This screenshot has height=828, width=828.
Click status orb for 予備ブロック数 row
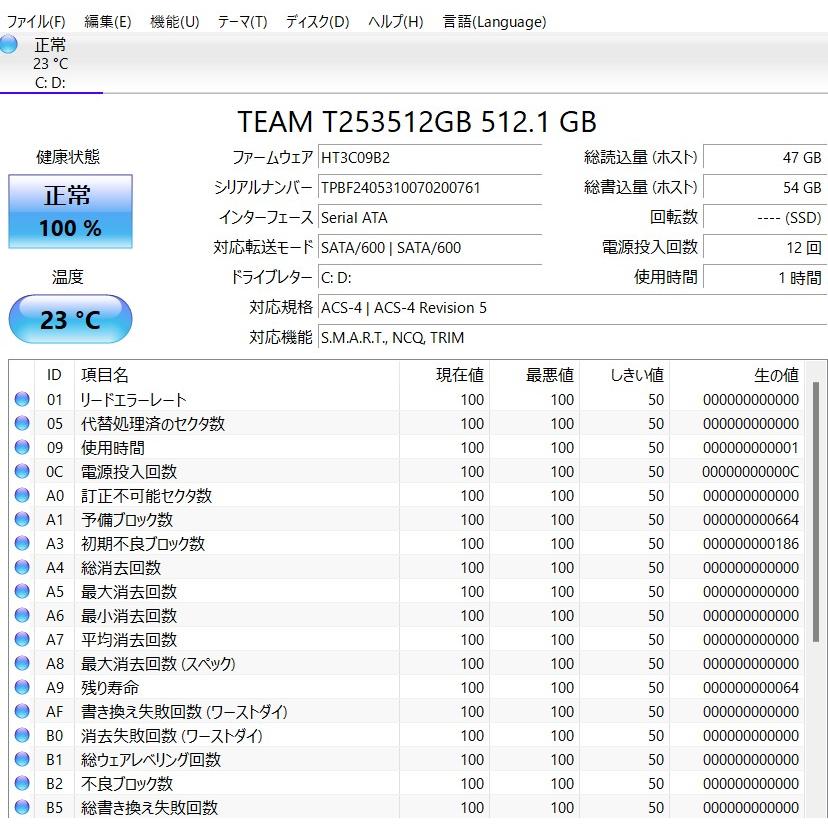22,520
